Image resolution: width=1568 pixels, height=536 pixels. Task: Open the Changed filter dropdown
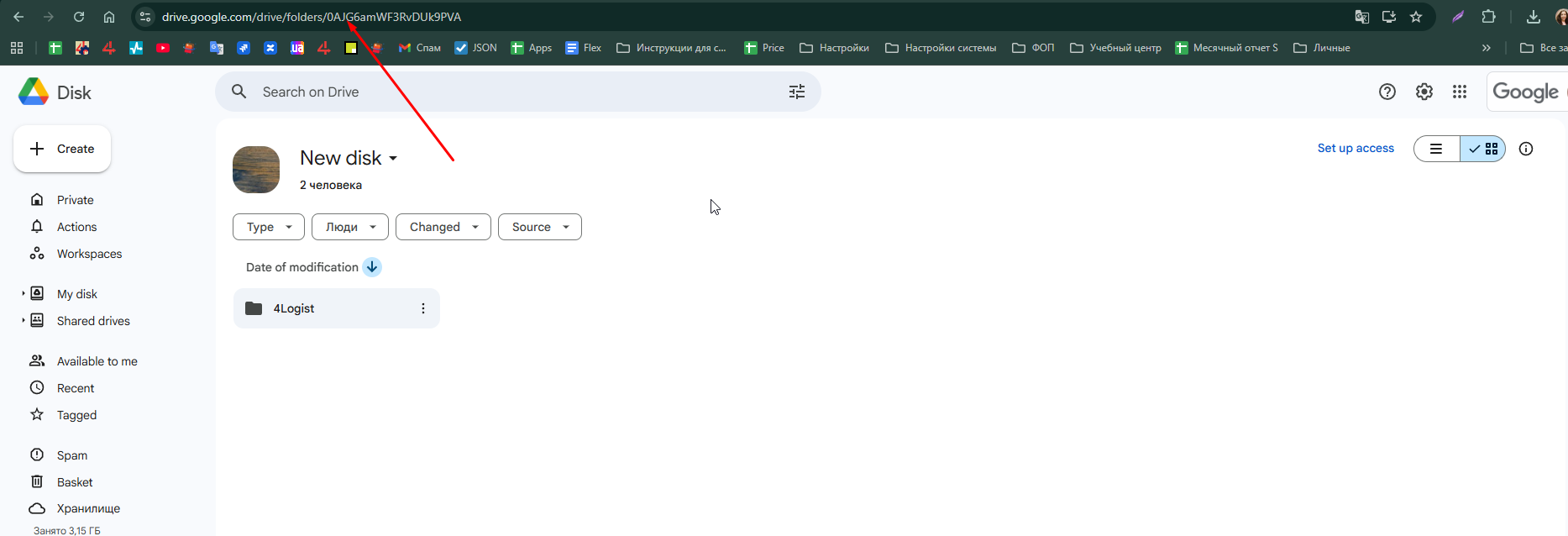click(x=443, y=227)
